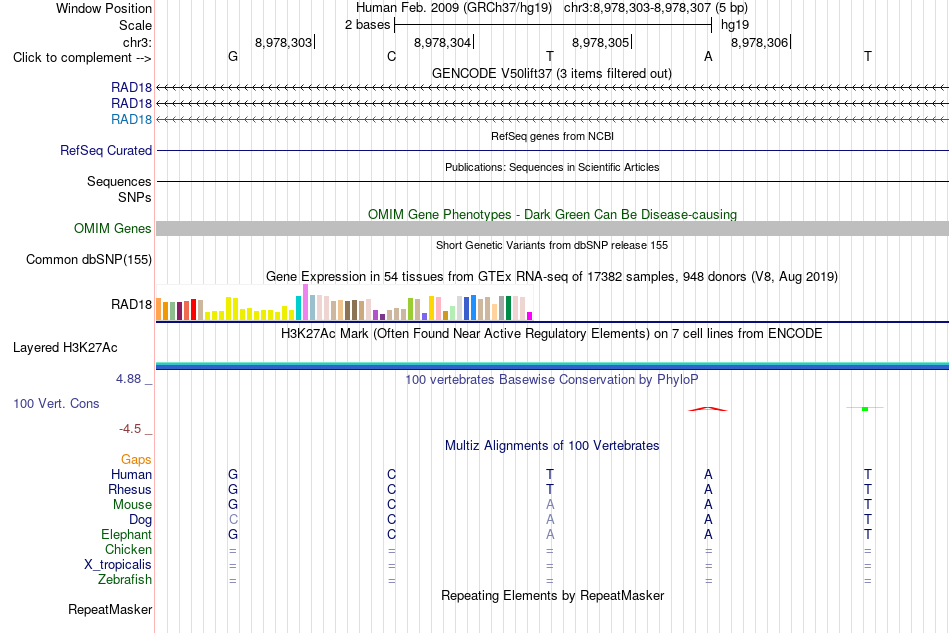
Task: Open 'H3K27Ac Mark' ENCODE track title
Action: click(x=552, y=334)
